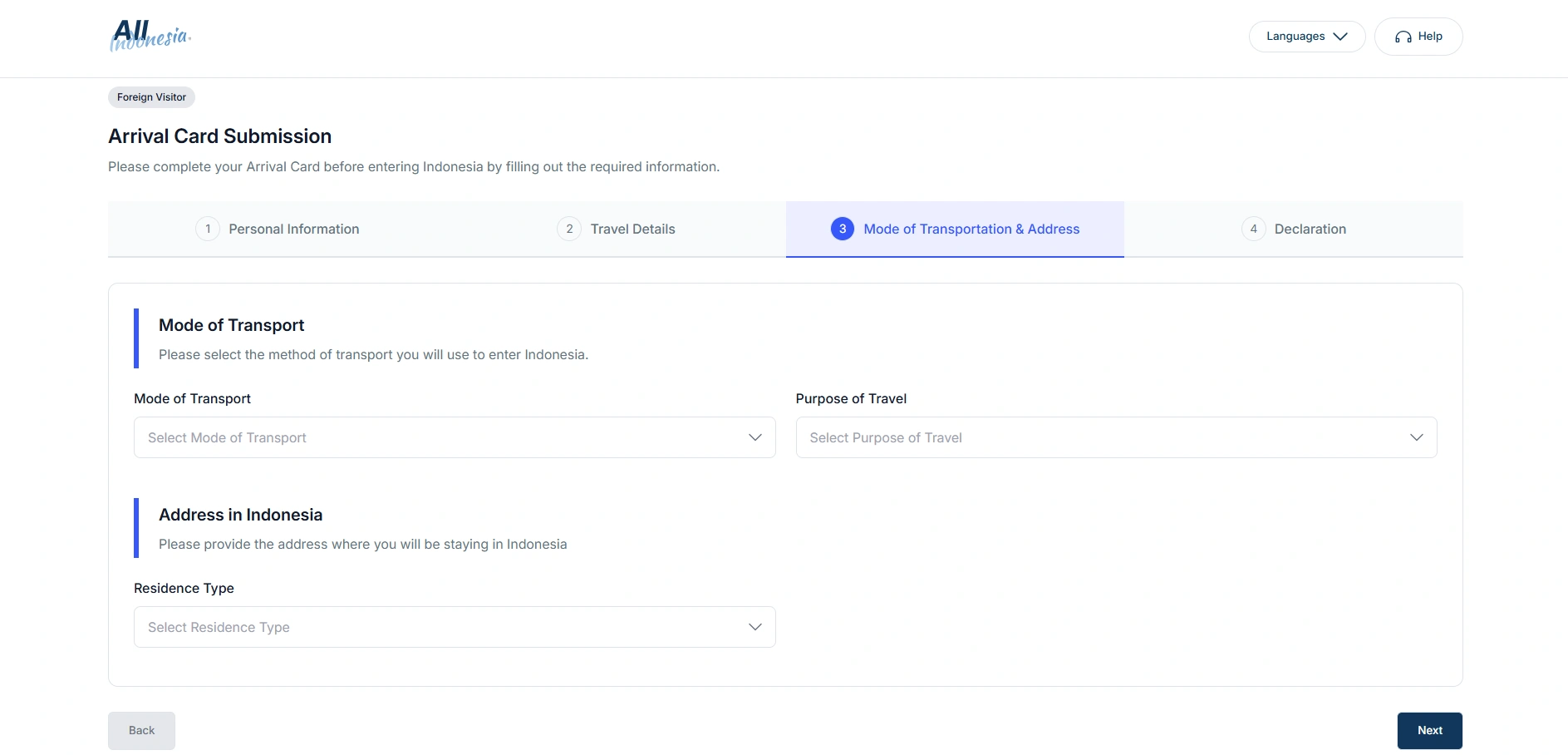
Task: Click the headset icon beside Help
Action: (1403, 37)
